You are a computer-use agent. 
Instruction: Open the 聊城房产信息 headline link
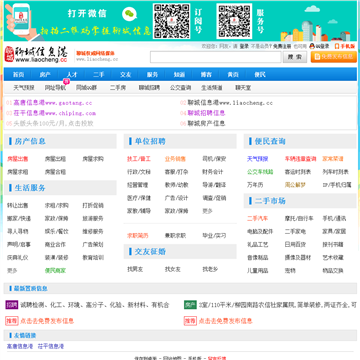pyautogui.click(x=206, y=123)
